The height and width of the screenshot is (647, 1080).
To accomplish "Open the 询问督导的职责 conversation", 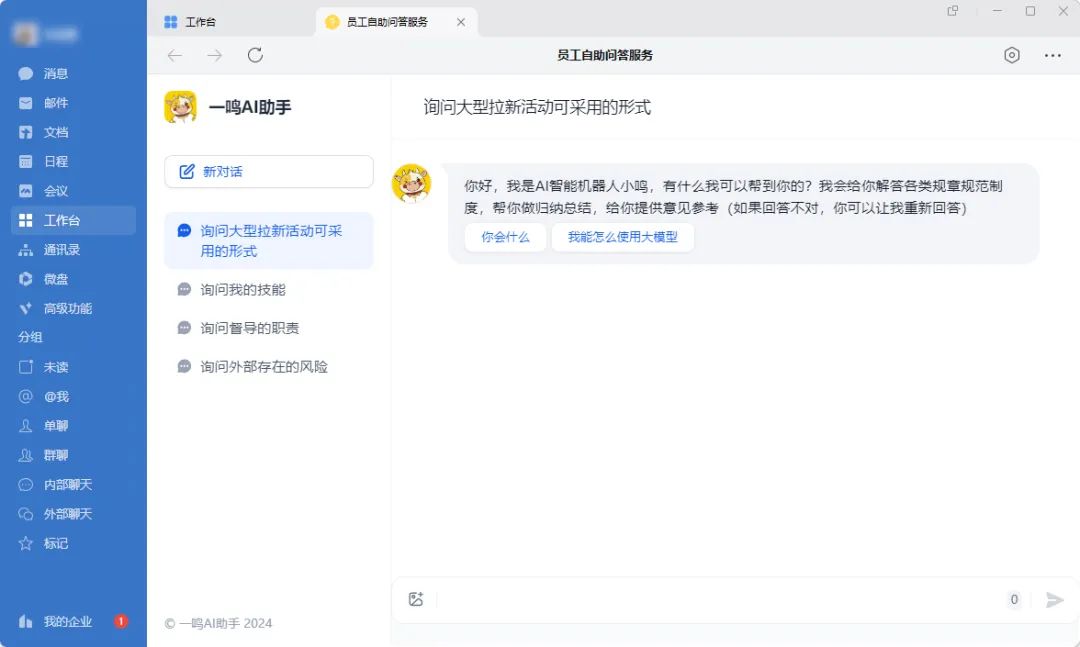I will coord(249,328).
